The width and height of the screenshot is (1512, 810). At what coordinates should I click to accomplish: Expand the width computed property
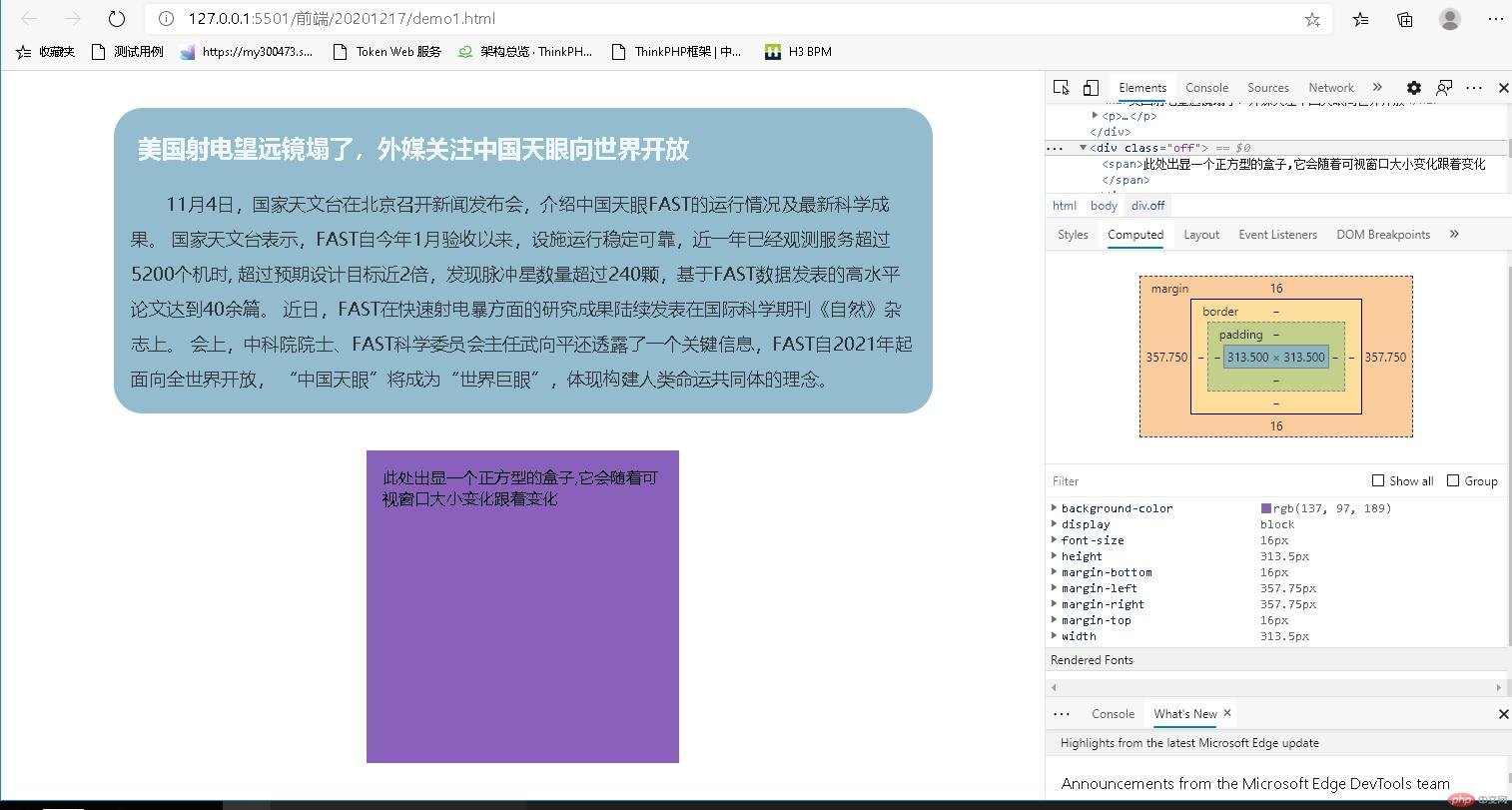(1055, 636)
